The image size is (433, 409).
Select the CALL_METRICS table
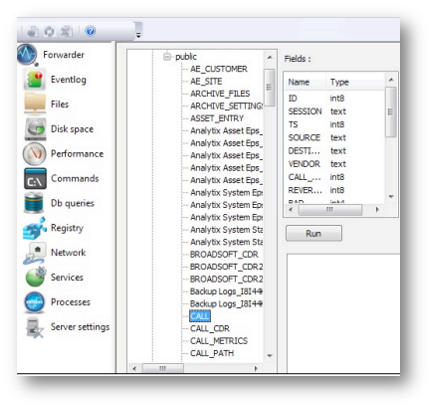[219, 341]
